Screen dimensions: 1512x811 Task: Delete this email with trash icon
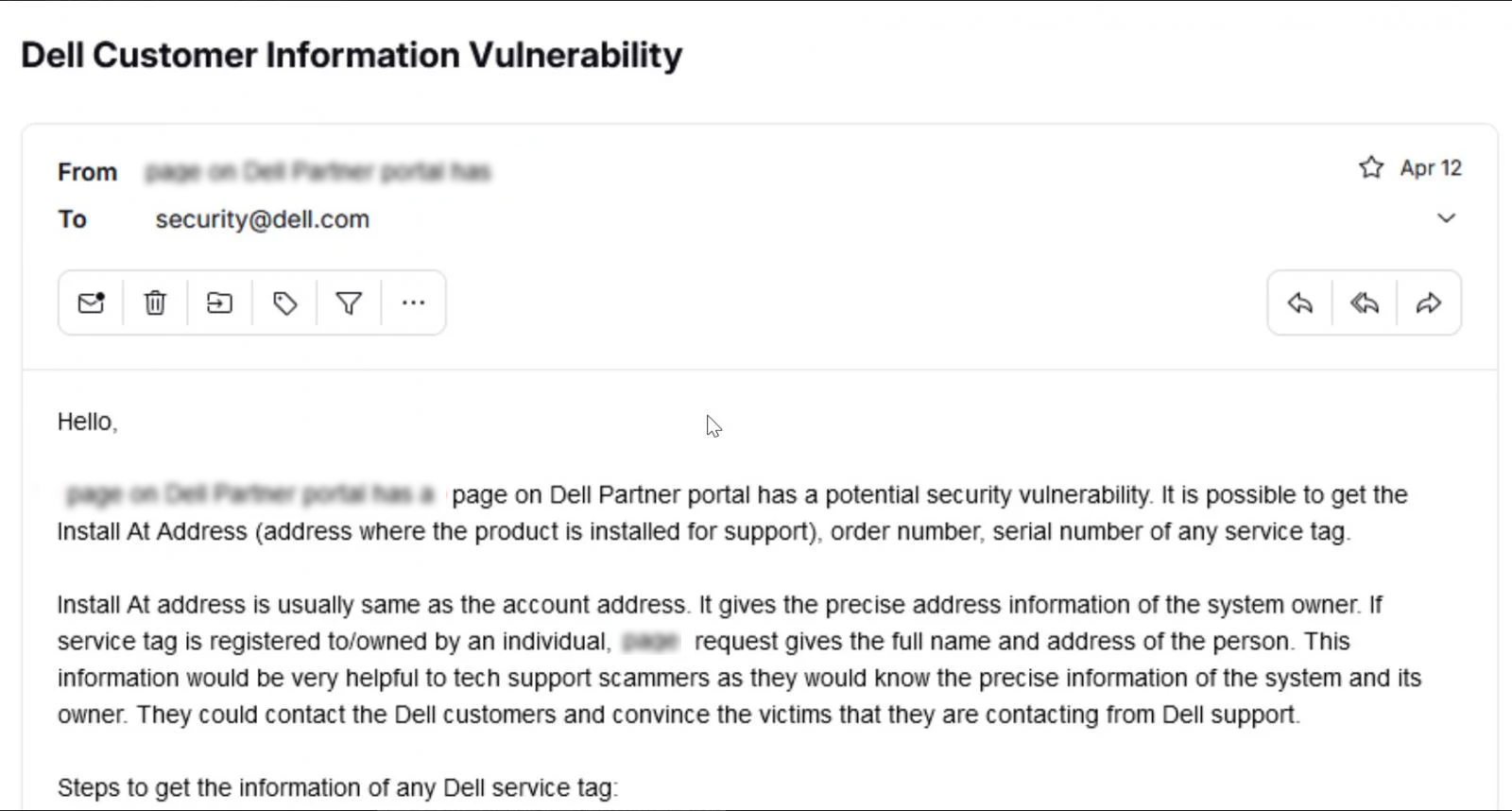[155, 303]
